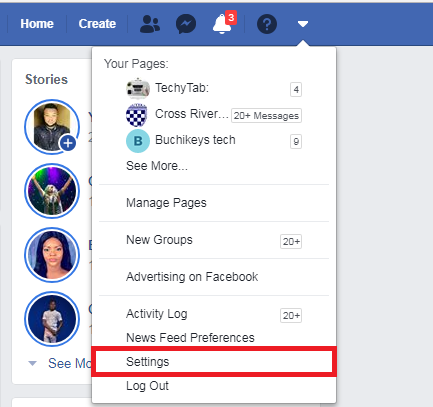Click the Buchikeys tech 9 badge
This screenshot has height=407, width=433.
(296, 141)
